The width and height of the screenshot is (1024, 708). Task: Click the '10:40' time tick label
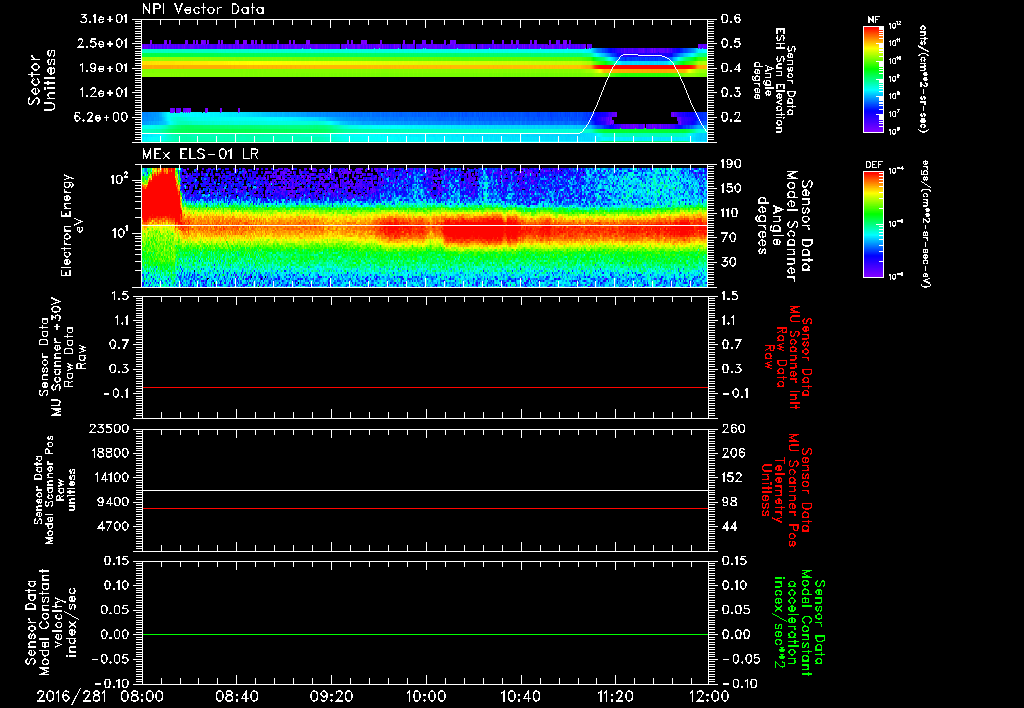coord(520,696)
